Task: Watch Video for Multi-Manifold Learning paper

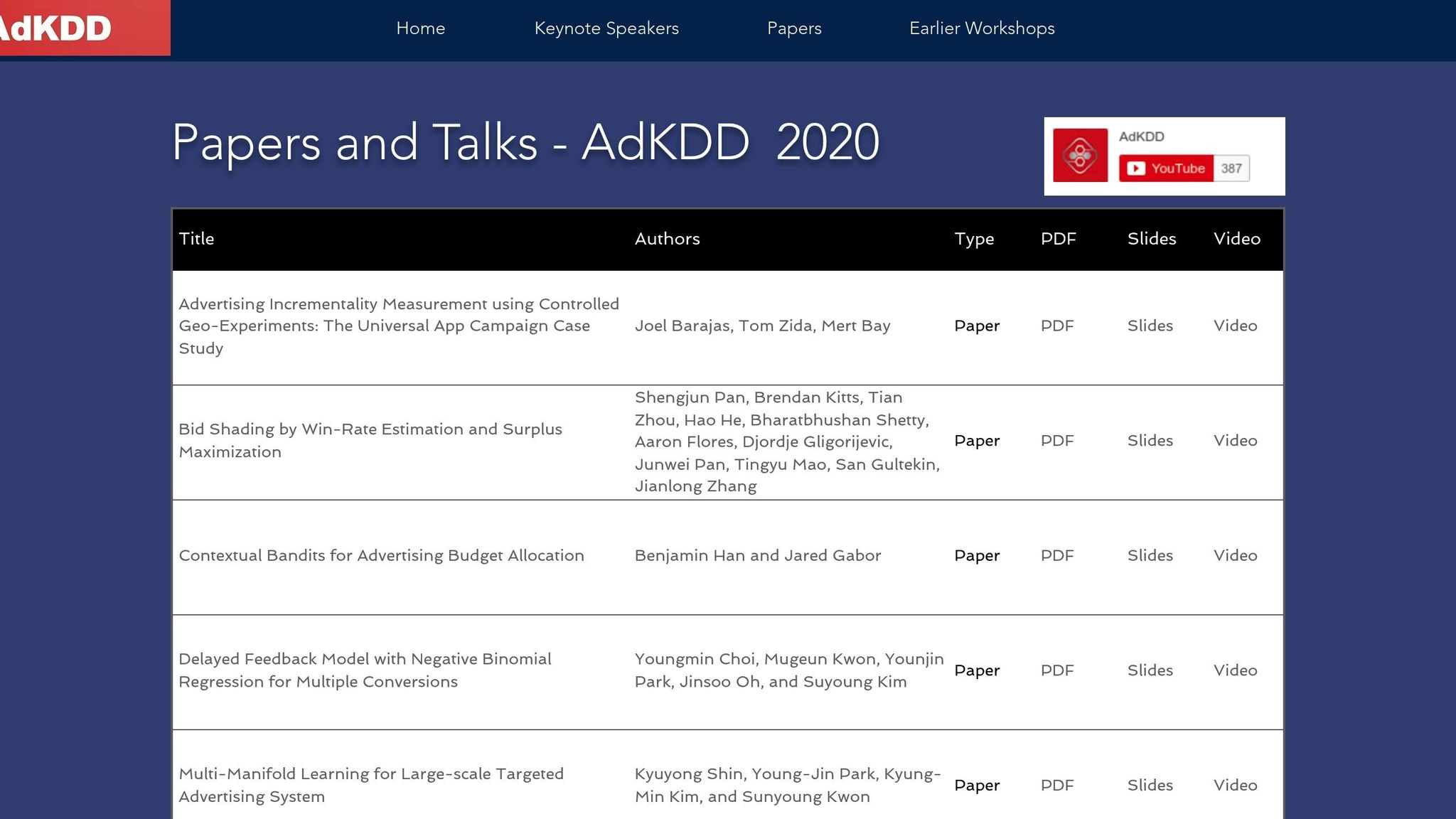Action: 1236,786
